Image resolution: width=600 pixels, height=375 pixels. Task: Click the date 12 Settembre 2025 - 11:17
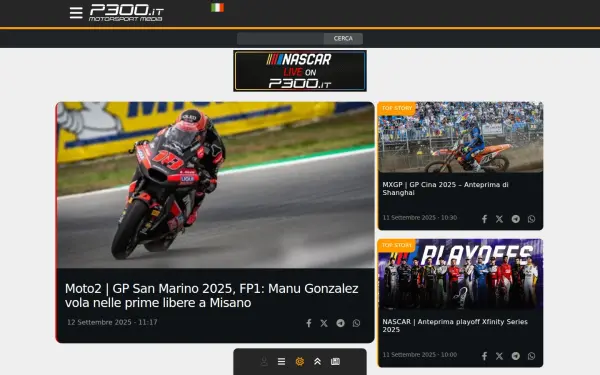112,322
